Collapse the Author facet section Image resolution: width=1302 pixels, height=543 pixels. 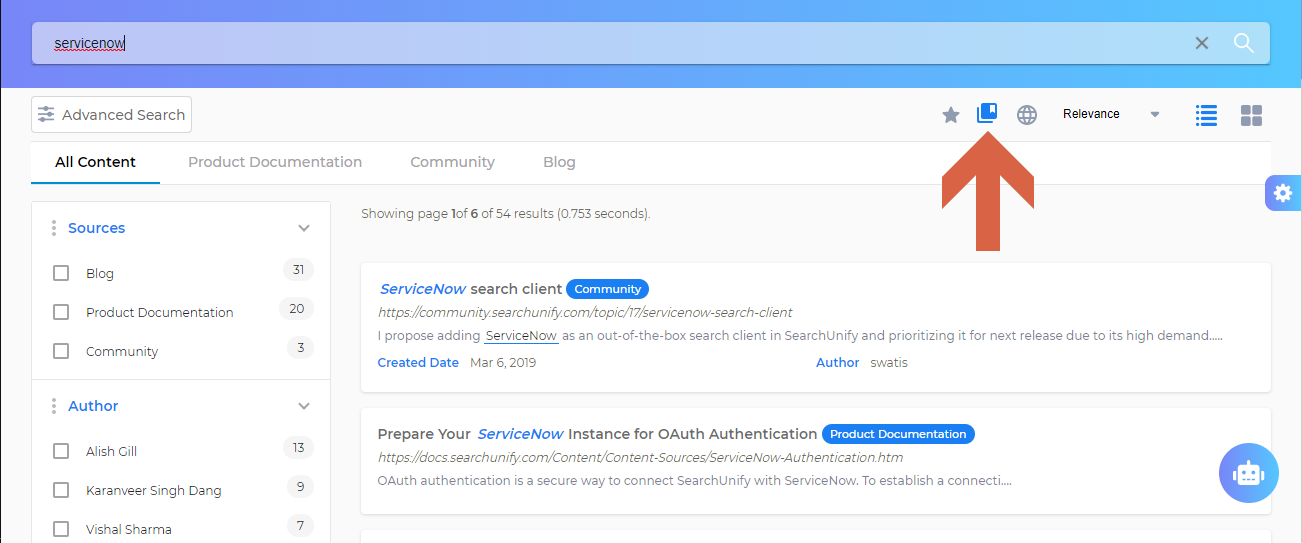click(x=304, y=406)
